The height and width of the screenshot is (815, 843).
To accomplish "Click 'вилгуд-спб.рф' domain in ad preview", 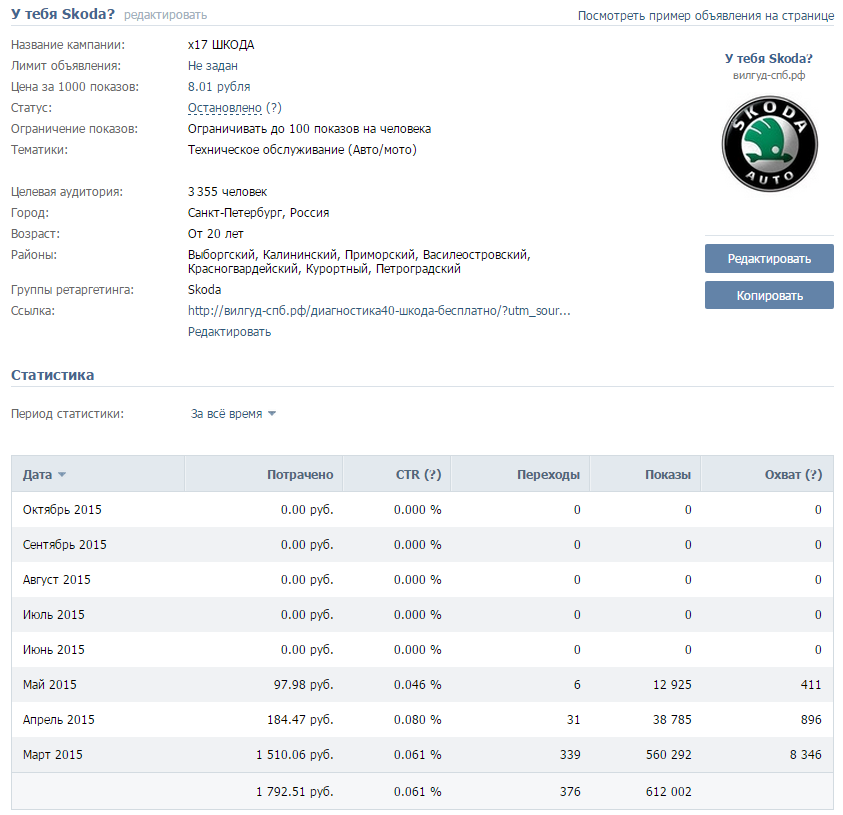I will click(x=769, y=75).
